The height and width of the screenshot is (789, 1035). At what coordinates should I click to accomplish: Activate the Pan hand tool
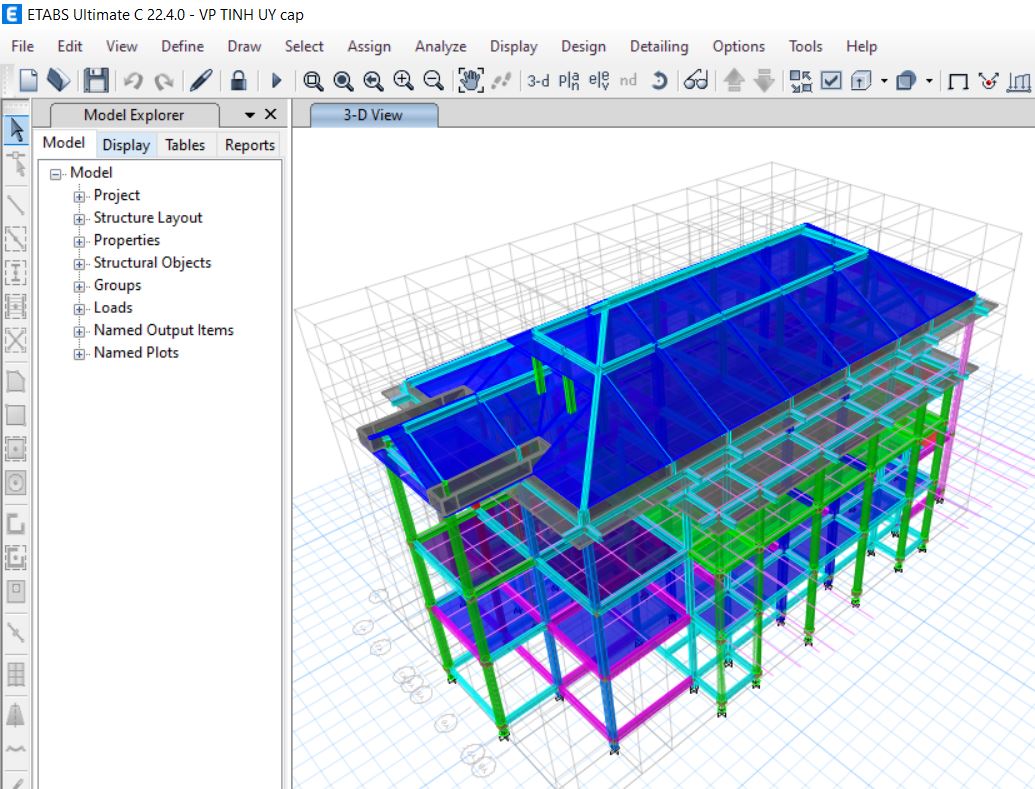[471, 81]
